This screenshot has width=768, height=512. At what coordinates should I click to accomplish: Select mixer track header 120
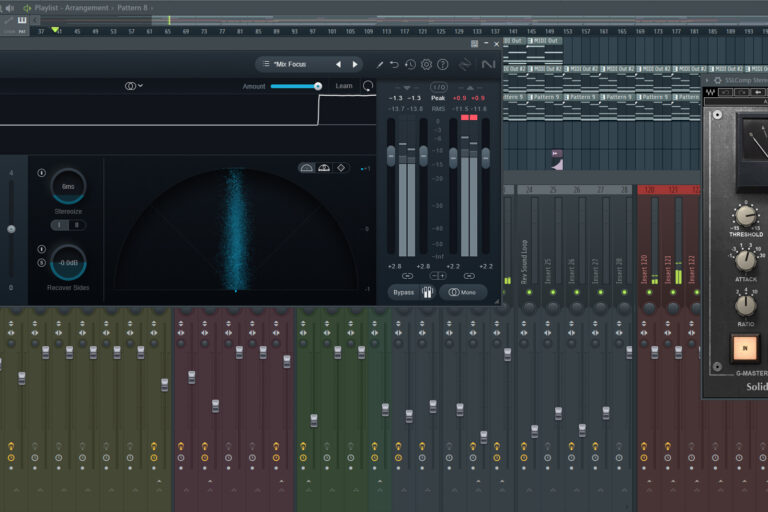point(649,190)
